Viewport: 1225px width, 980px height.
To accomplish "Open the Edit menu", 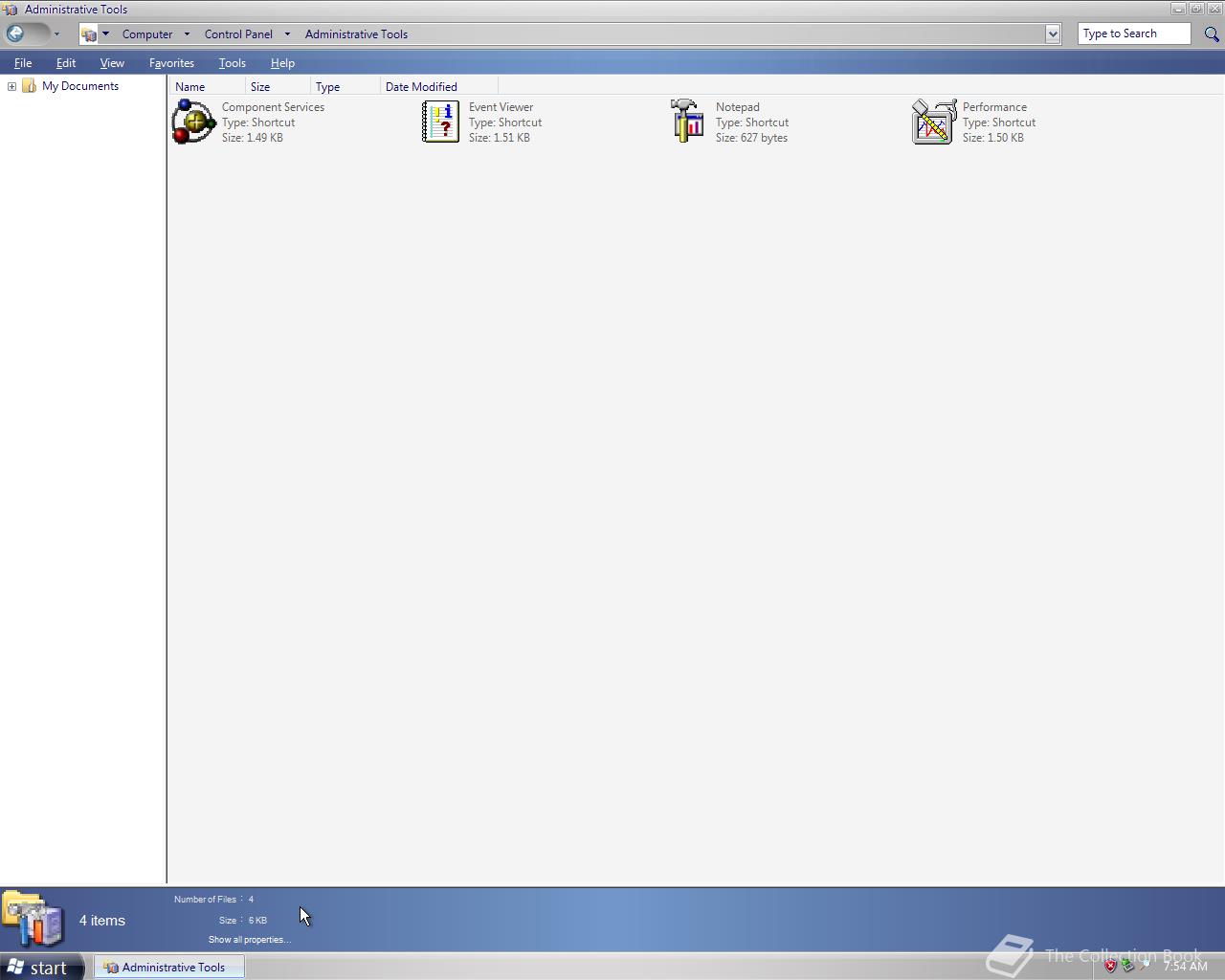I will coord(66,63).
